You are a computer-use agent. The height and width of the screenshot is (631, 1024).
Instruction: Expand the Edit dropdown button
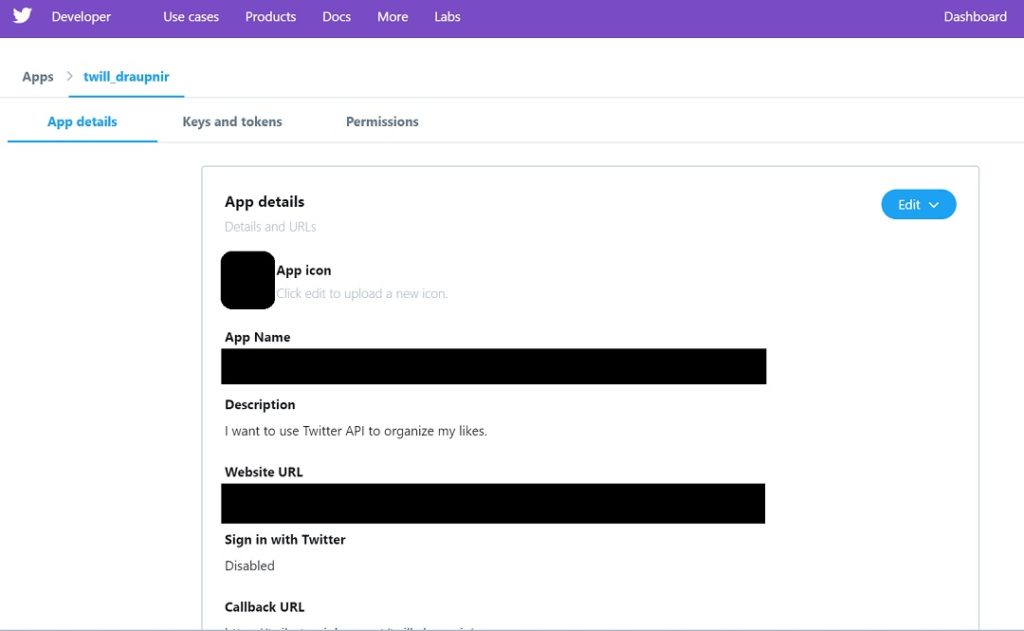[x=918, y=204]
